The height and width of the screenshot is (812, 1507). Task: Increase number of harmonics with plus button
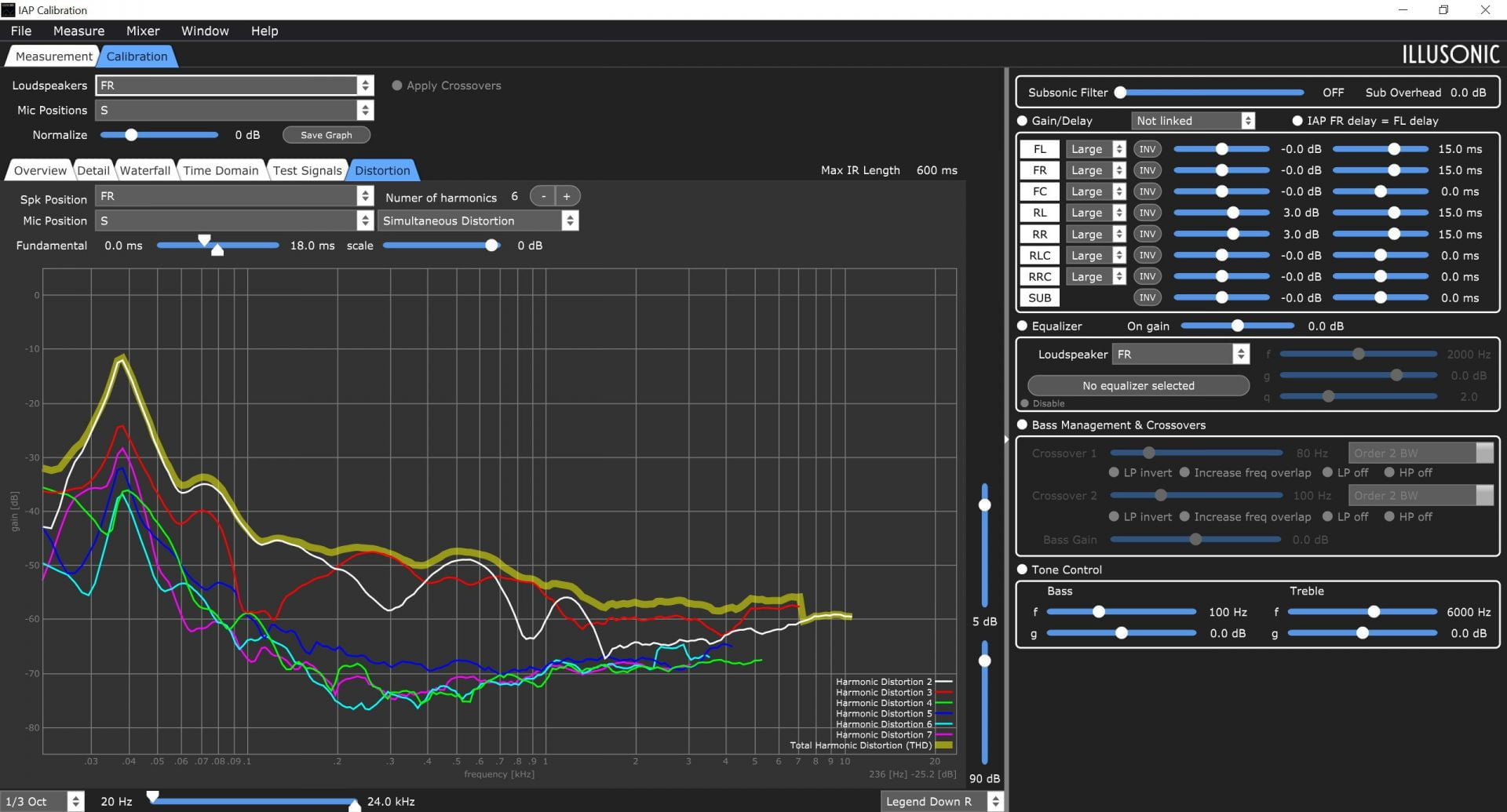coord(567,196)
